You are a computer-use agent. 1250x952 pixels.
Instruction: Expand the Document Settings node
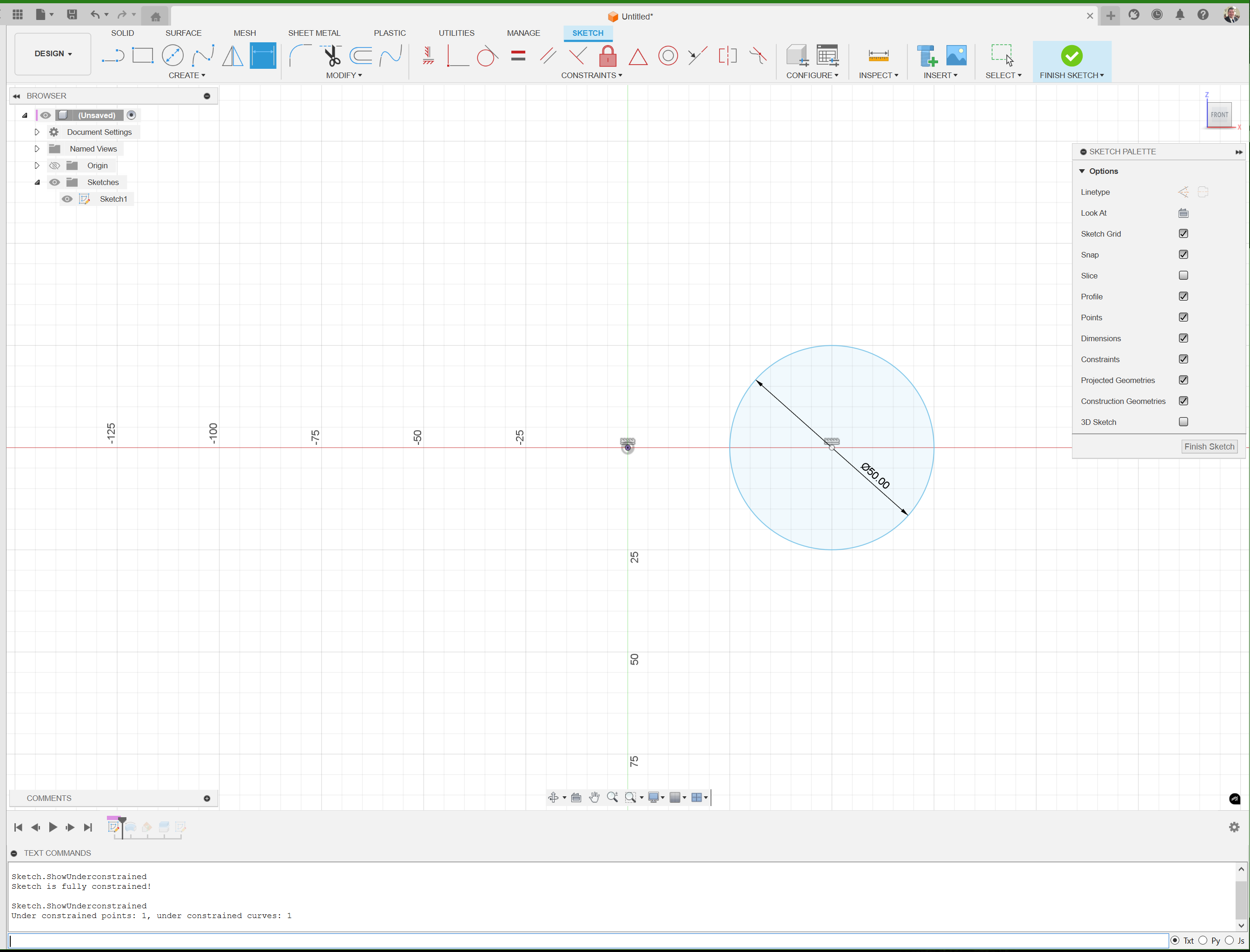click(x=37, y=132)
